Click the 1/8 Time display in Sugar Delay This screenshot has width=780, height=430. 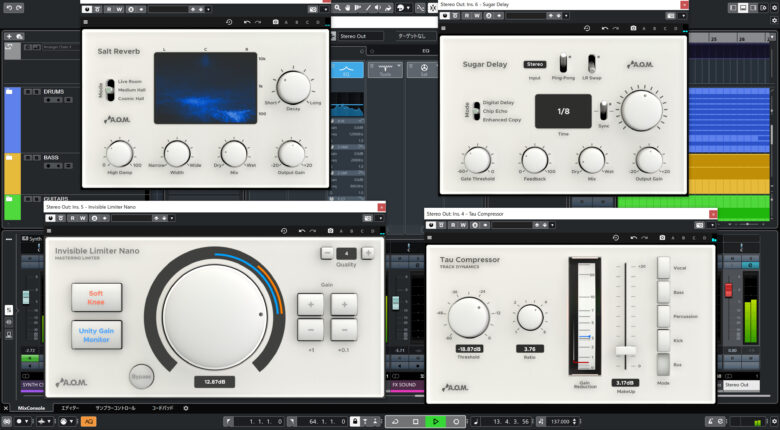[x=563, y=111]
